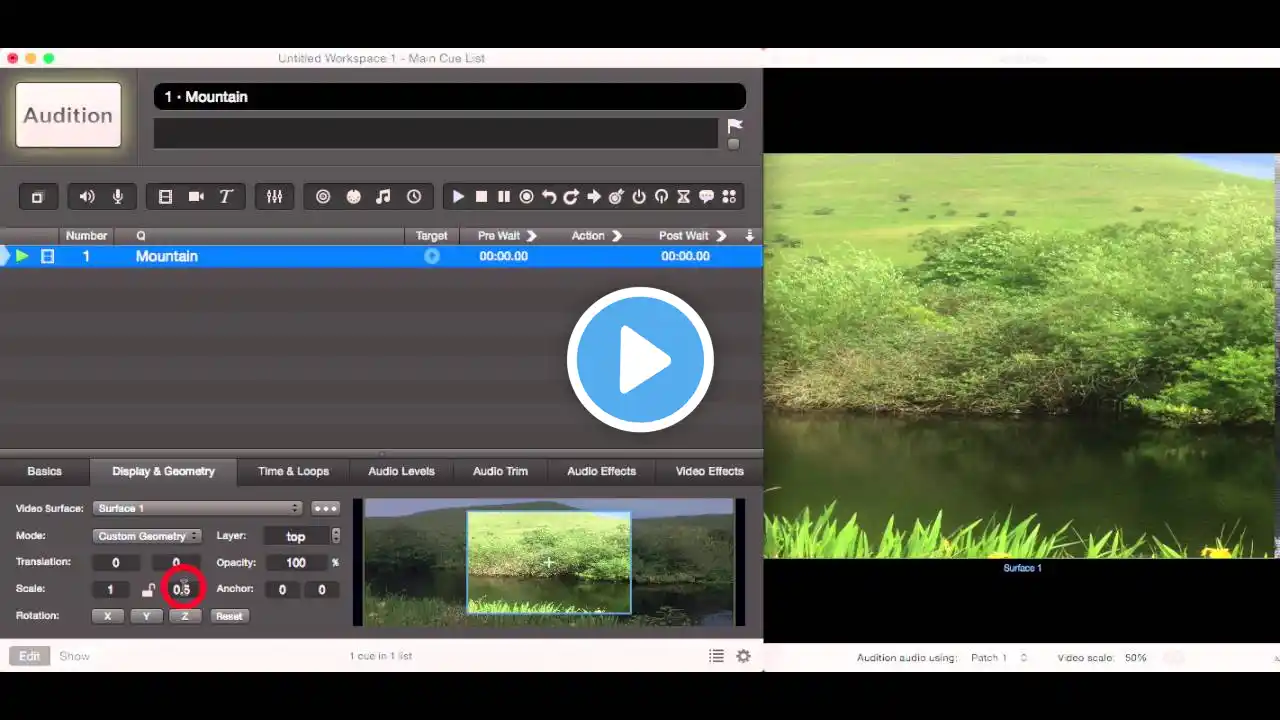Viewport: 1280px width, 720px height.
Task: Open the Video Effects tab
Action: point(709,471)
